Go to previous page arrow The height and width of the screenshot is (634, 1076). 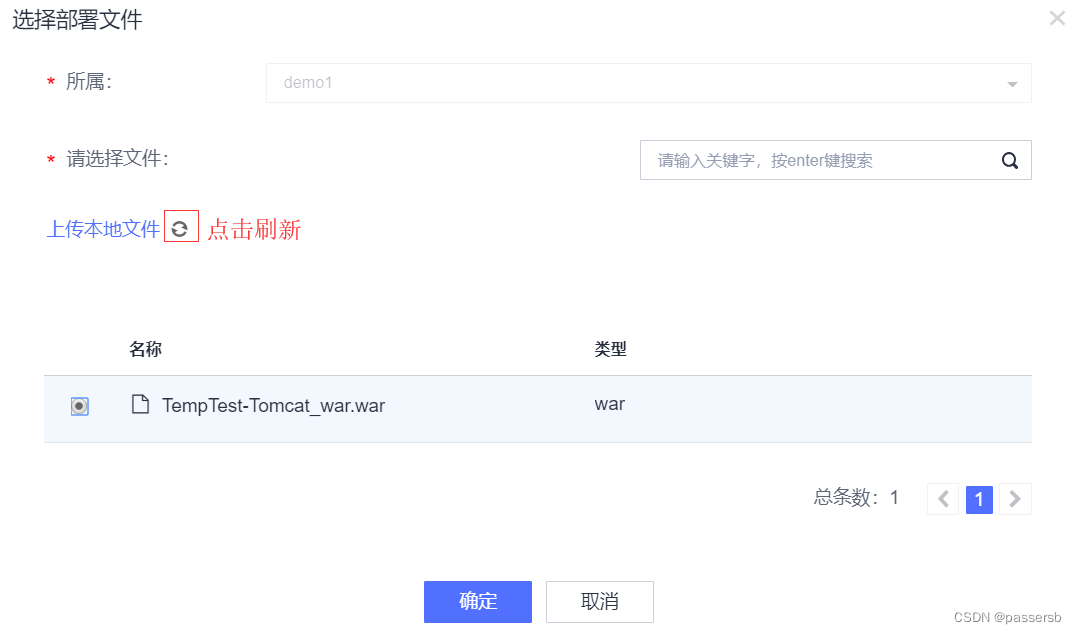[x=943, y=499]
